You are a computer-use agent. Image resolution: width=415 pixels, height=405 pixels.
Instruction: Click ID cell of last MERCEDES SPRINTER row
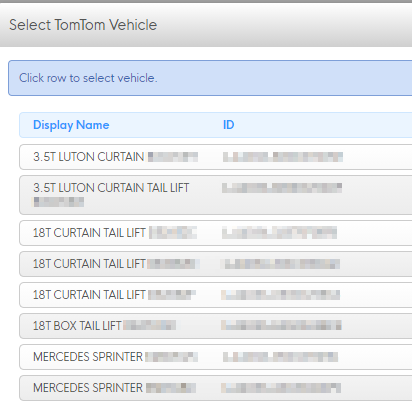point(281,388)
